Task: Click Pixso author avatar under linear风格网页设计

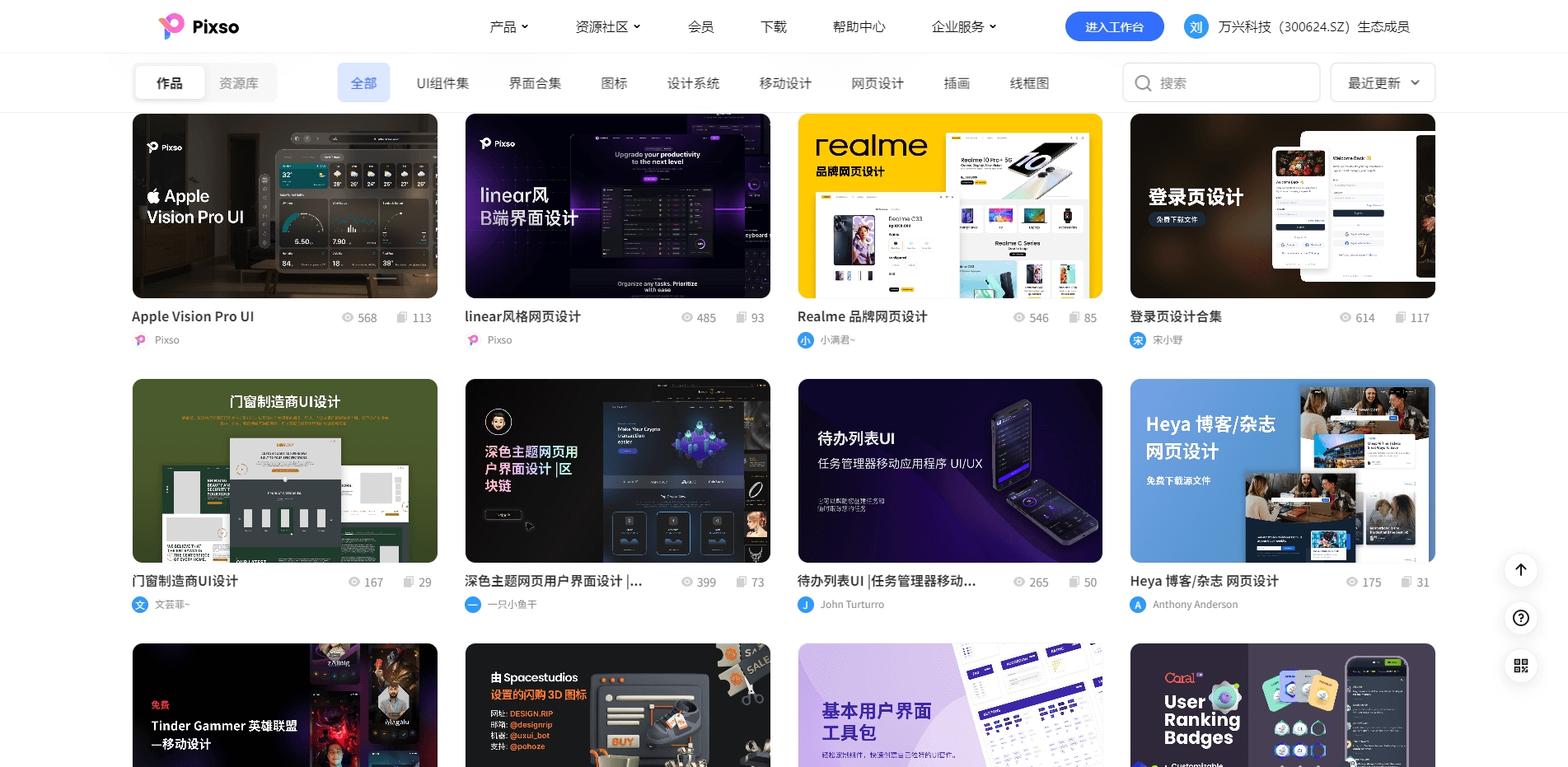Action: pos(473,339)
